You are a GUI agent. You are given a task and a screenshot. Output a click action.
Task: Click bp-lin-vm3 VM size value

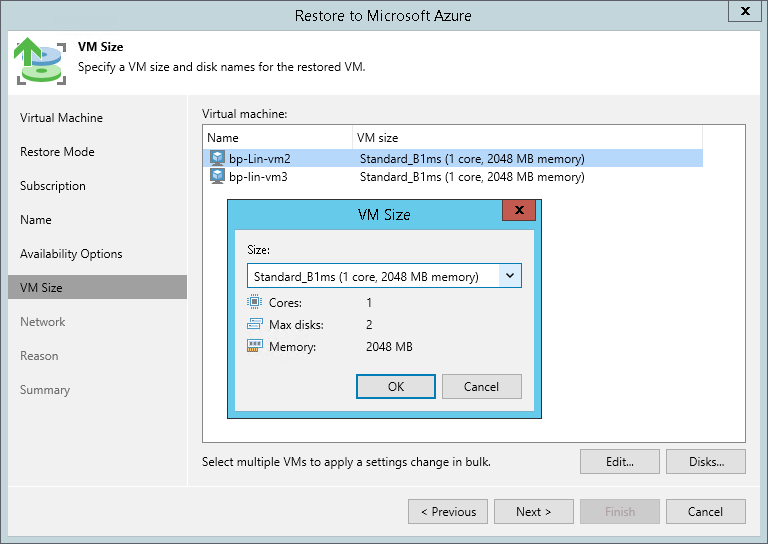point(472,177)
